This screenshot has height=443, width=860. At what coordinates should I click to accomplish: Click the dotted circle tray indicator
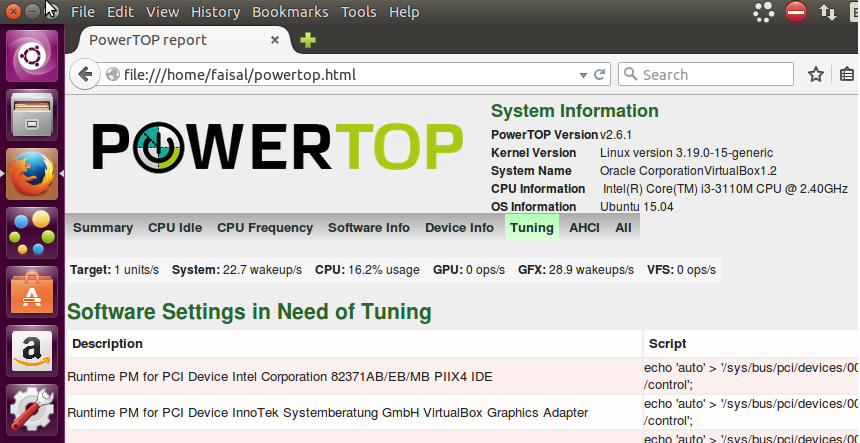click(763, 12)
